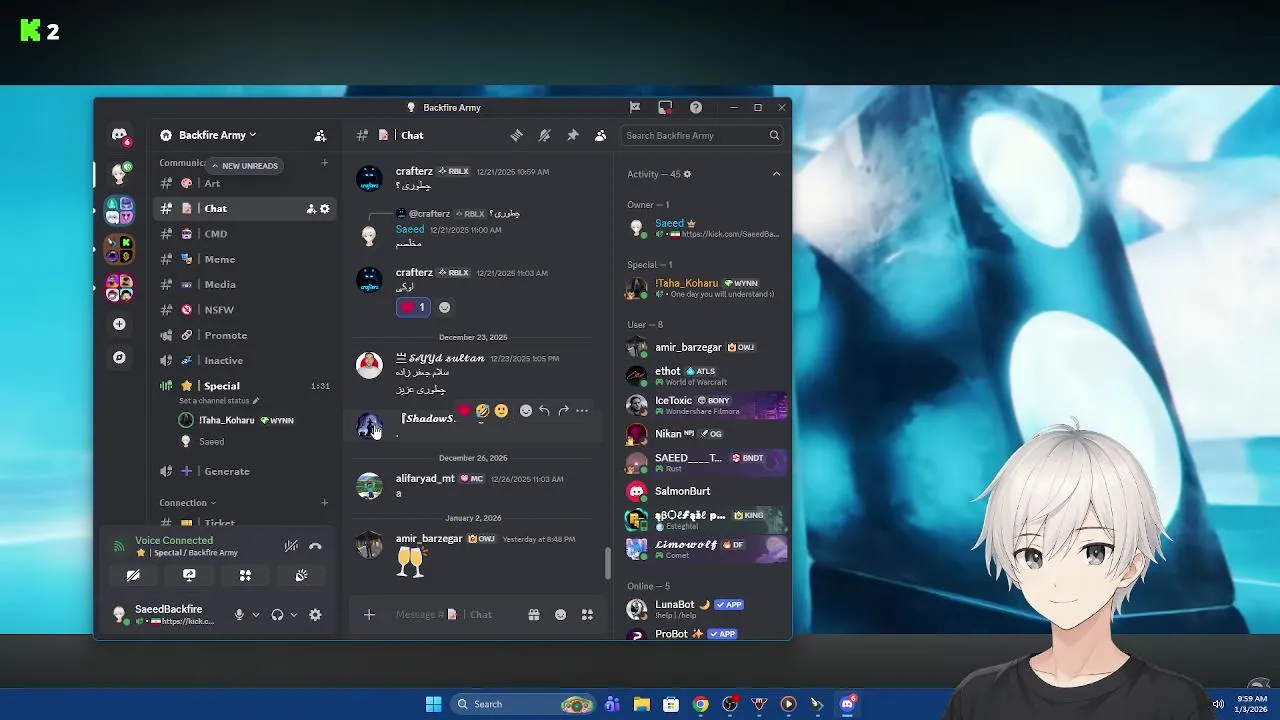
Task: Forward the ShadowS message
Action: coord(563,410)
